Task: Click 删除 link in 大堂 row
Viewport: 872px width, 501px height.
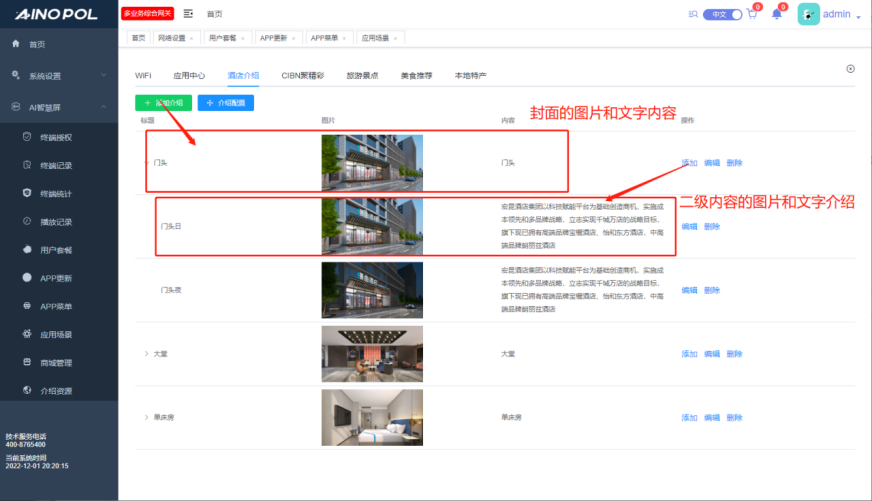Action: [735, 354]
